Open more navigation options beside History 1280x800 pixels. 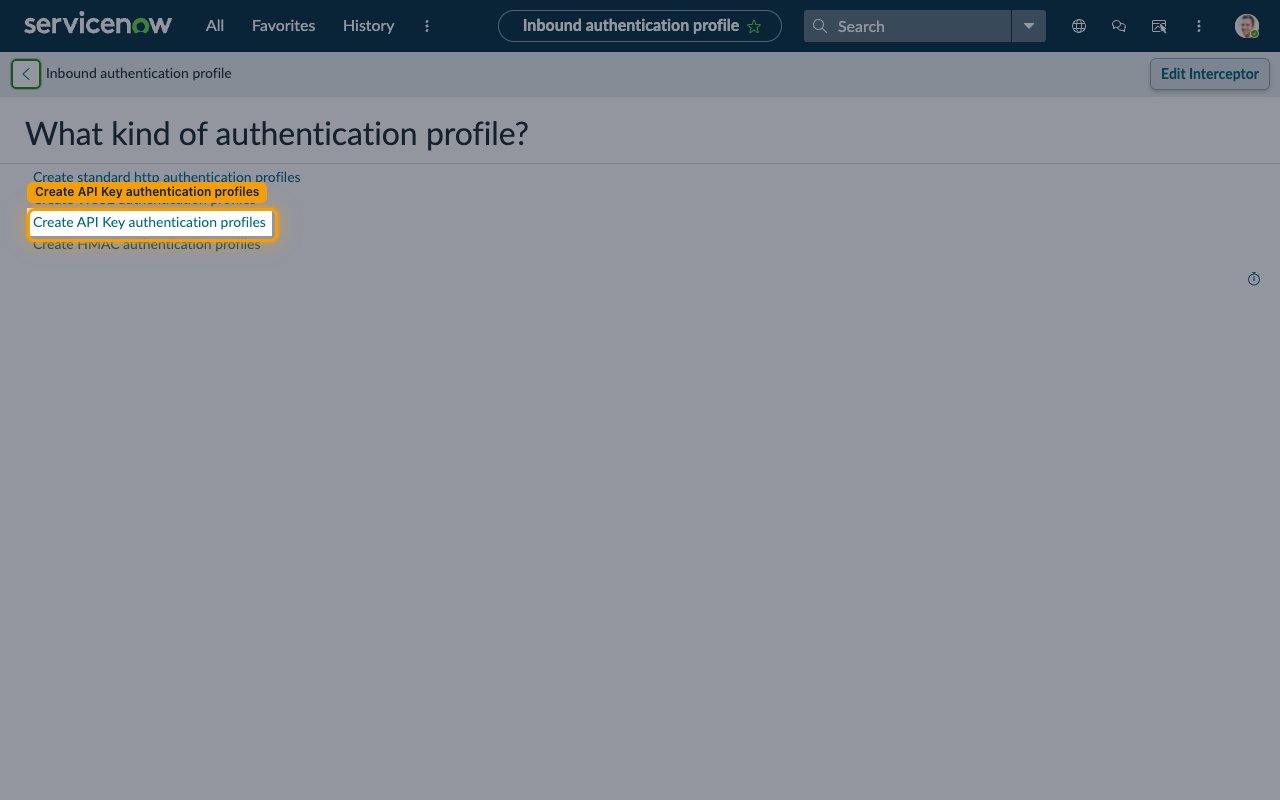427,26
